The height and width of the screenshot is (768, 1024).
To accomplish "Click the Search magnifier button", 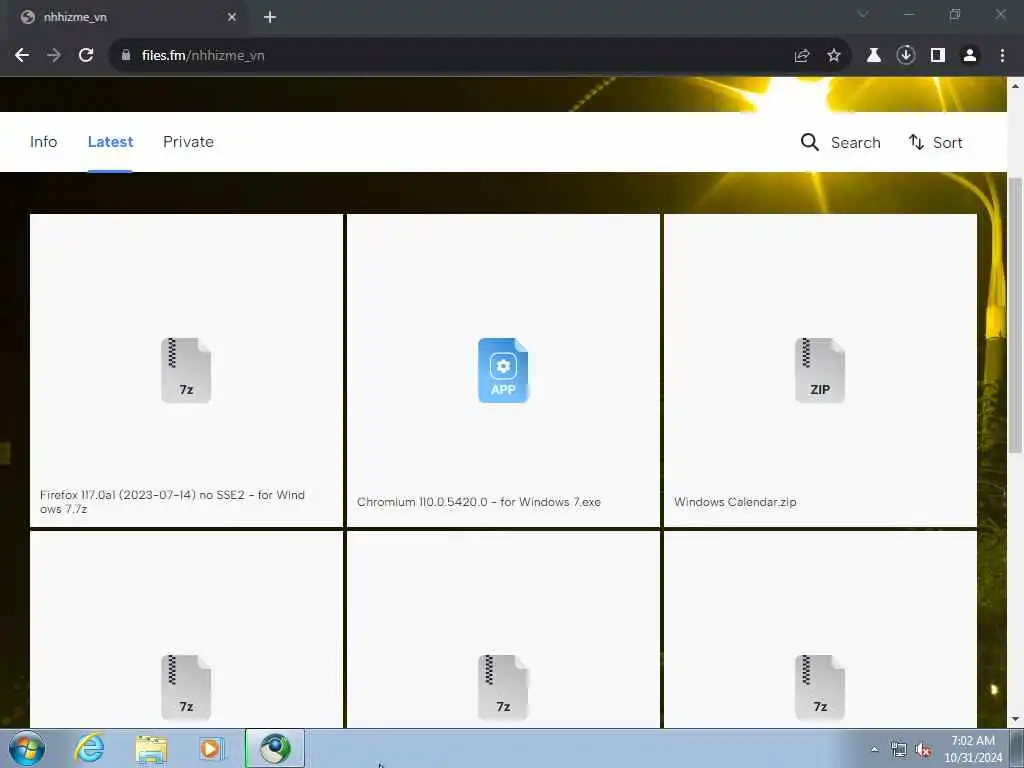I will click(x=840, y=142).
